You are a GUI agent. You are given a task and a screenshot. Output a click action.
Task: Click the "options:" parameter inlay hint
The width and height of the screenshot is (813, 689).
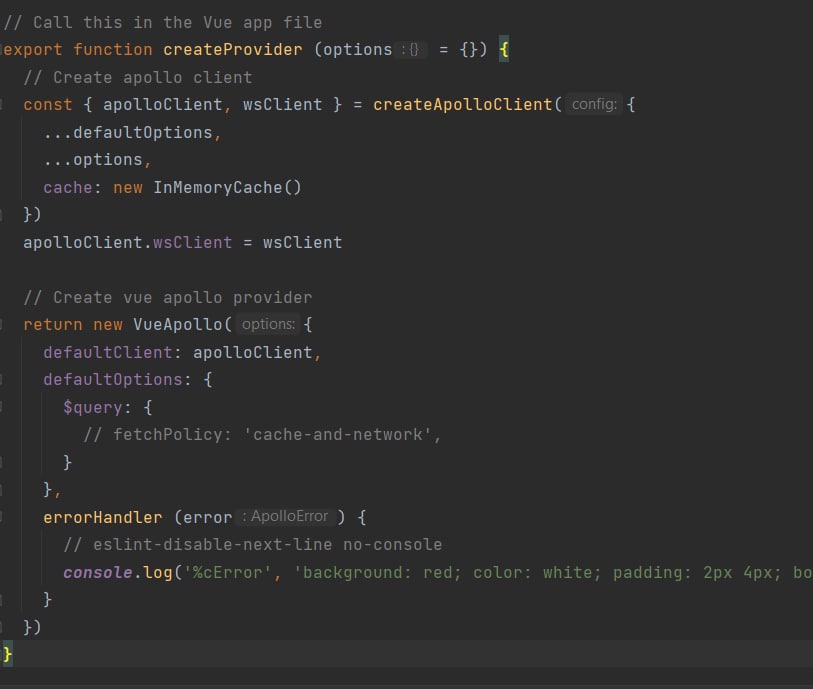268,325
